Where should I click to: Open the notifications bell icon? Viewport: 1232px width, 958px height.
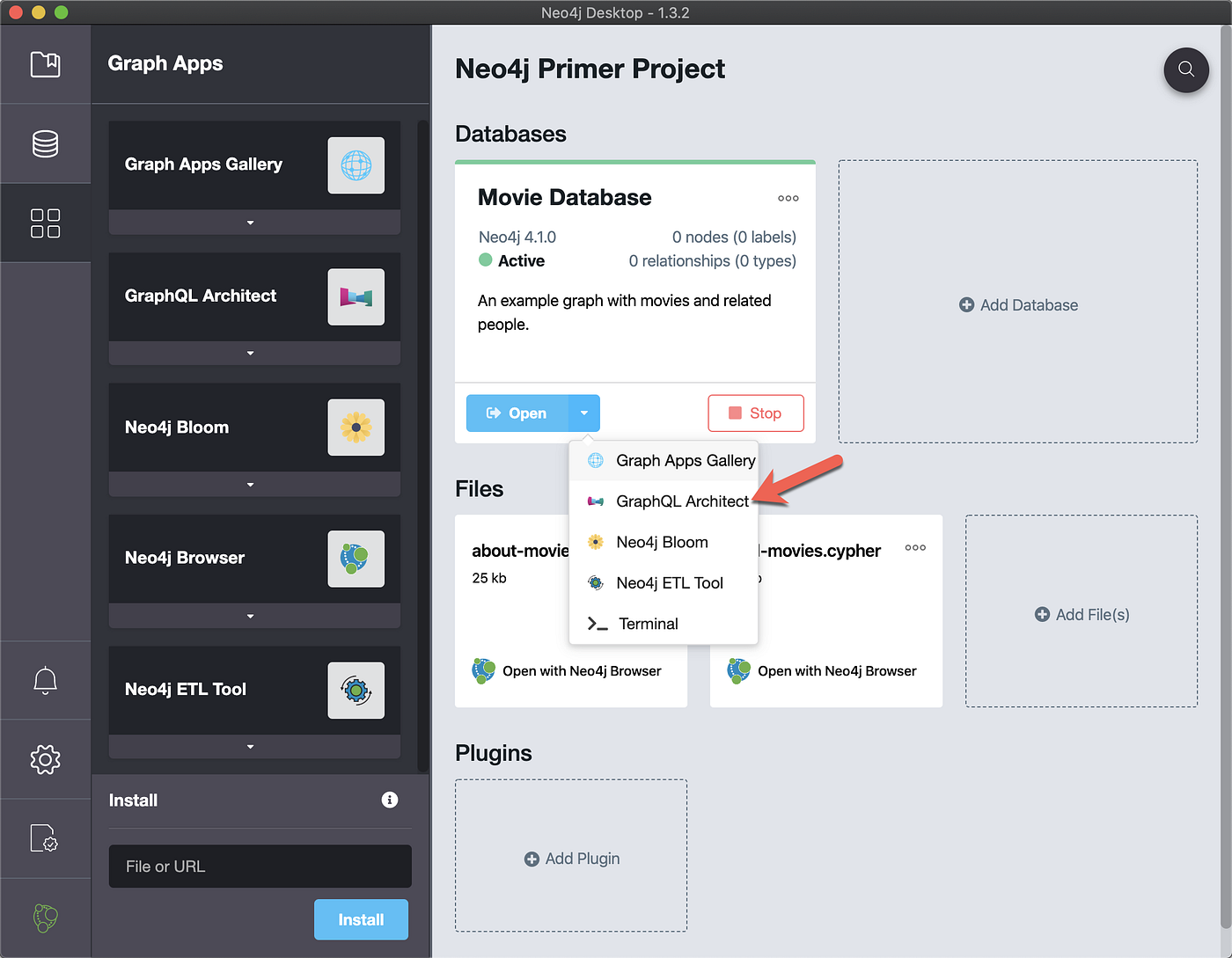point(46,680)
